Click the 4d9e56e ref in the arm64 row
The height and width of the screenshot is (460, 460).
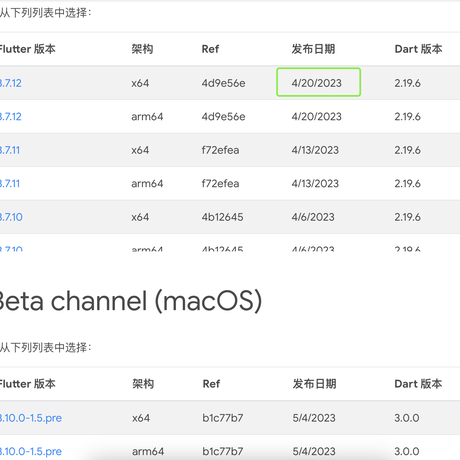(223, 117)
